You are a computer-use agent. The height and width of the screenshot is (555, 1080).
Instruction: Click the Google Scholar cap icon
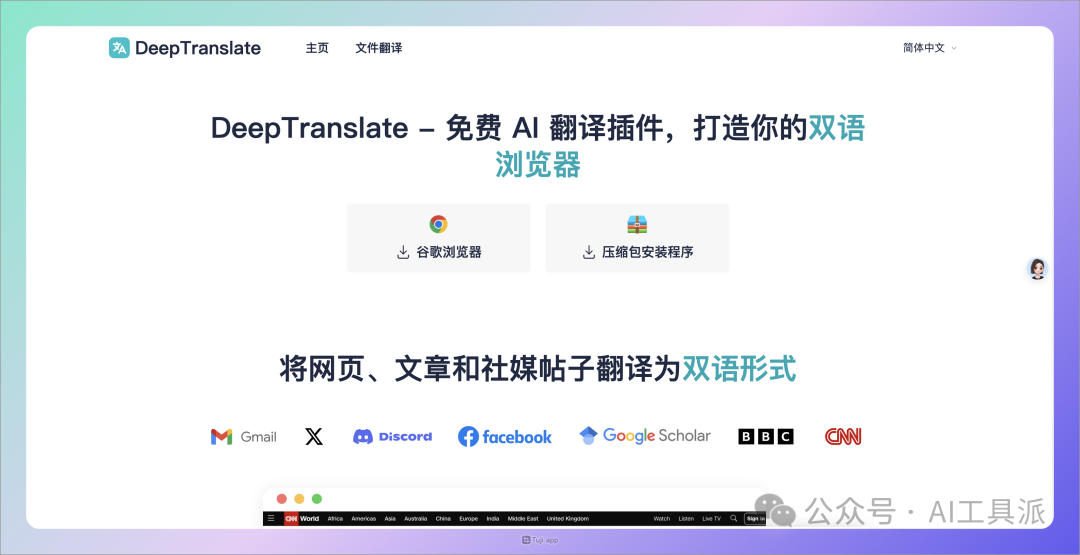pos(588,436)
